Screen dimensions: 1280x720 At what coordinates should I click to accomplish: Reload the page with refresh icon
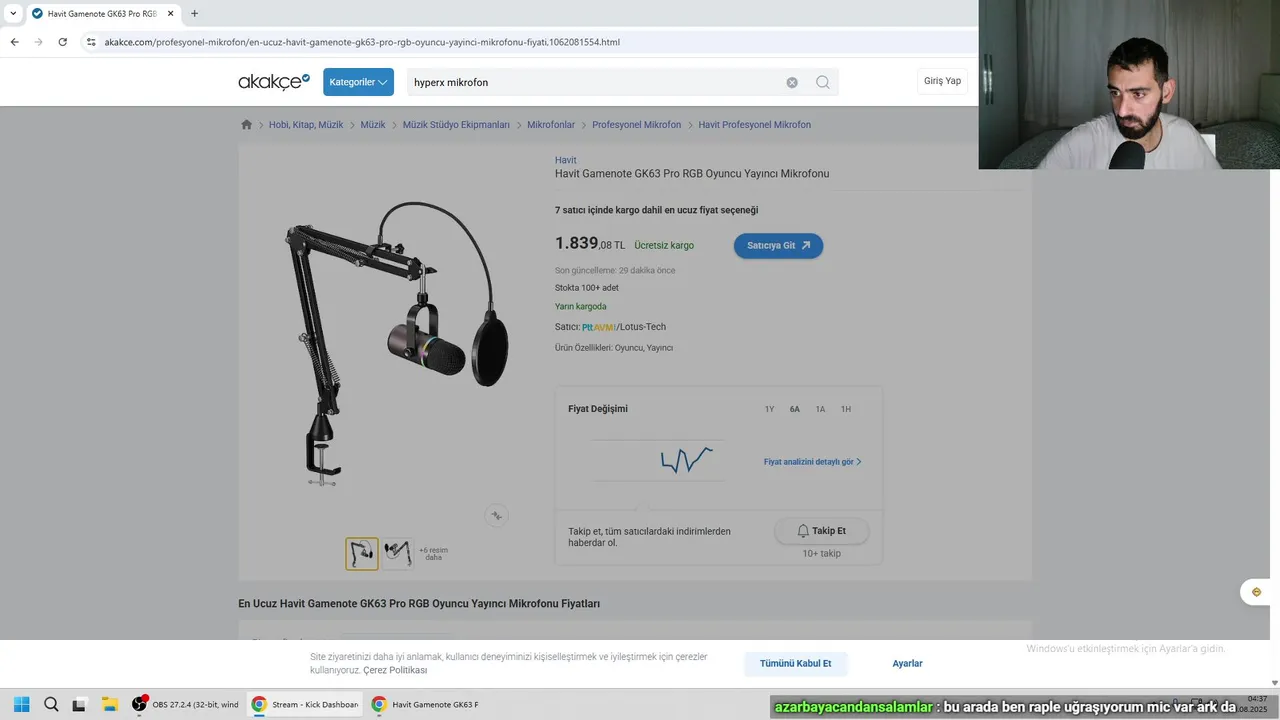(x=62, y=42)
